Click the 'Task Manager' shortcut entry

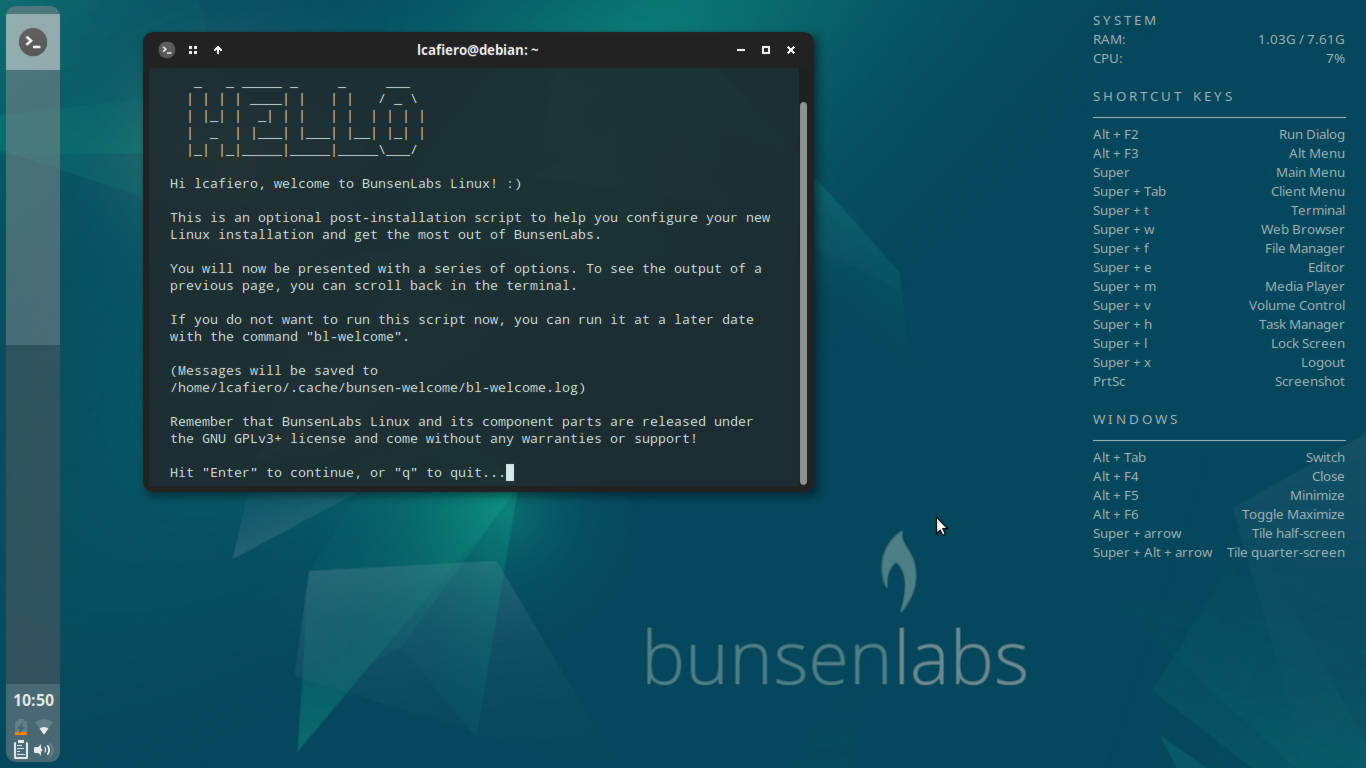1301,325
